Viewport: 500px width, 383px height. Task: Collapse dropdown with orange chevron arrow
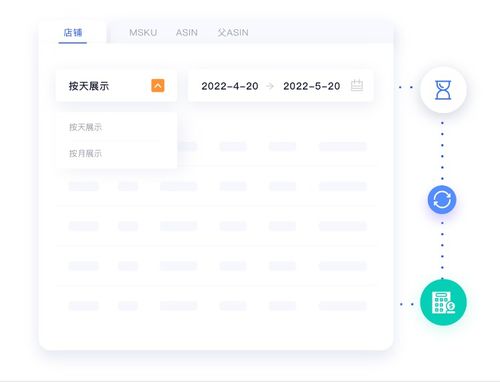[158, 86]
